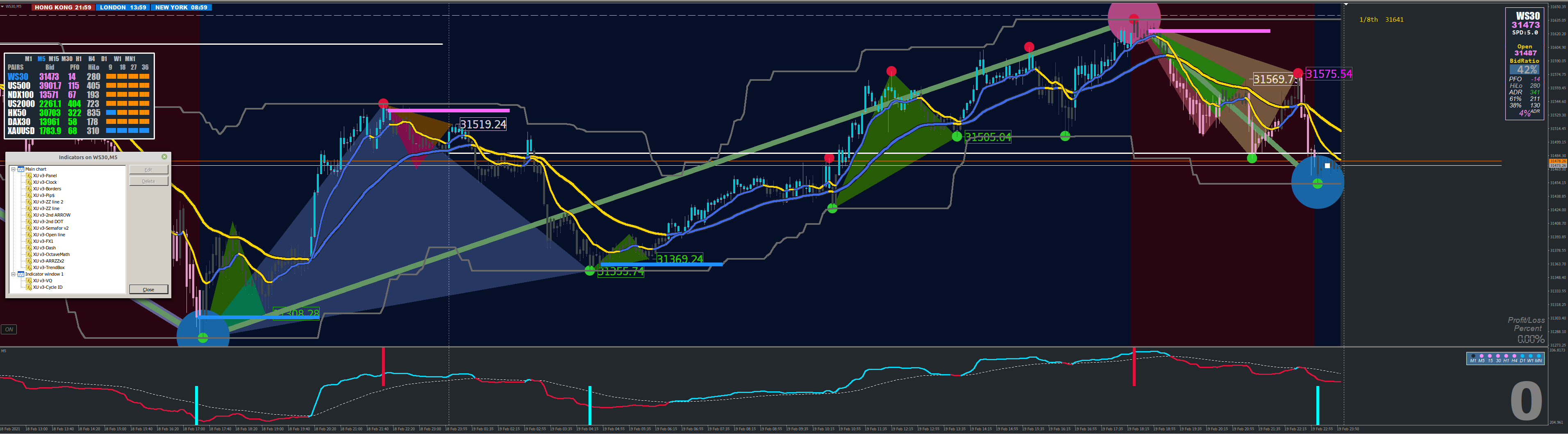Click the H1 dot in timeframe strip
1568x434 pixels.
pos(1507,356)
